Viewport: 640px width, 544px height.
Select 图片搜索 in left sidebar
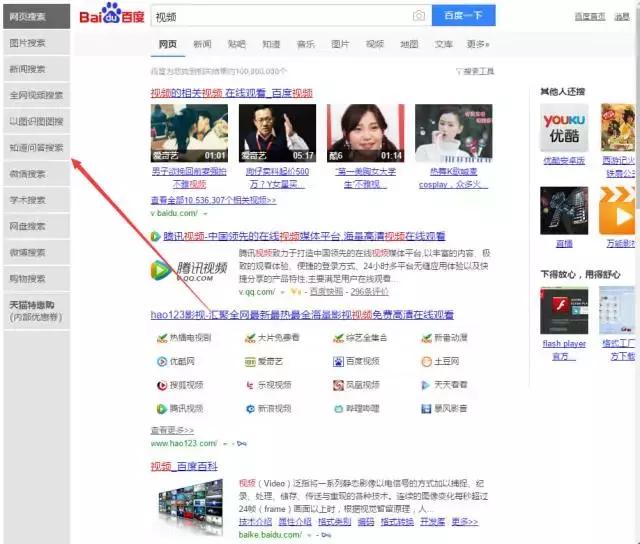36,43
